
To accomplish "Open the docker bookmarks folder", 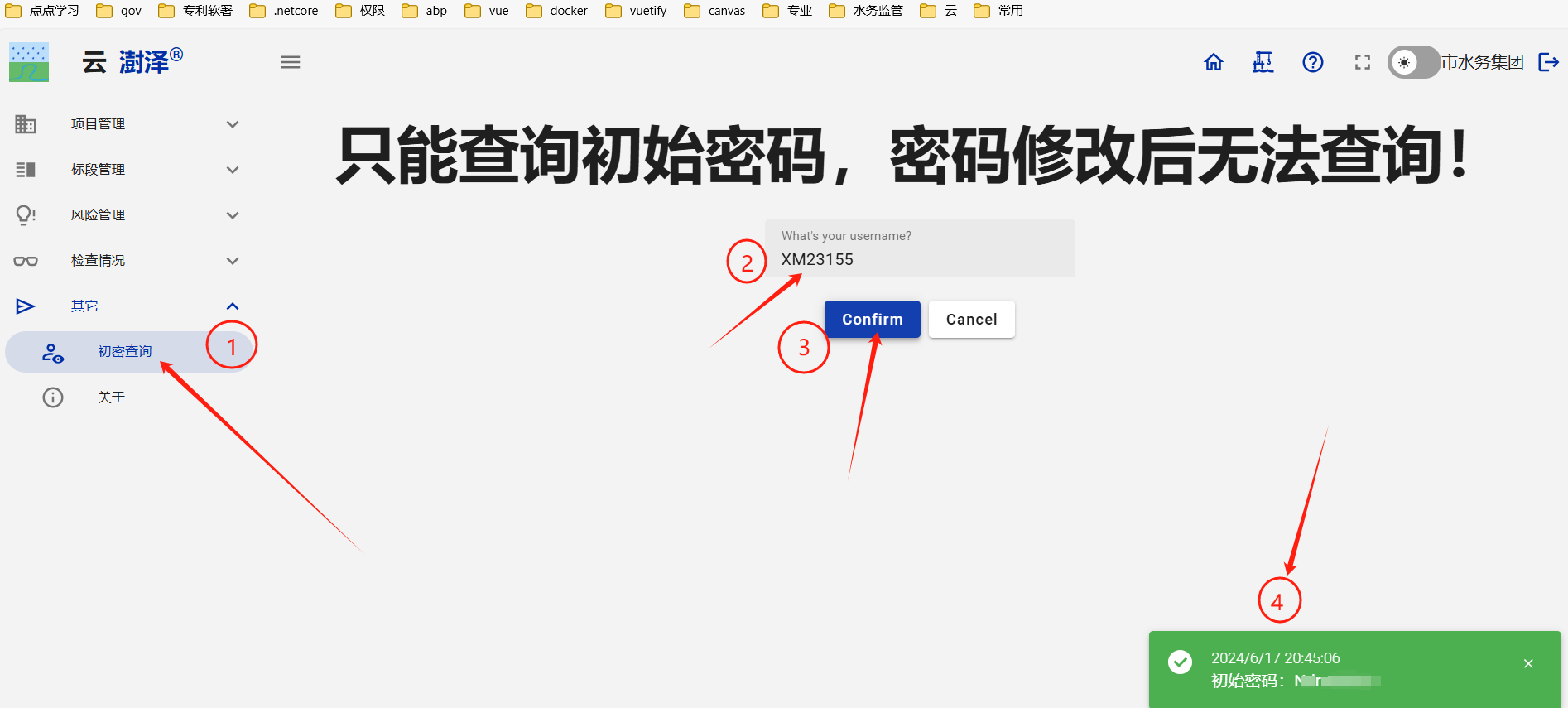I will coord(557,11).
